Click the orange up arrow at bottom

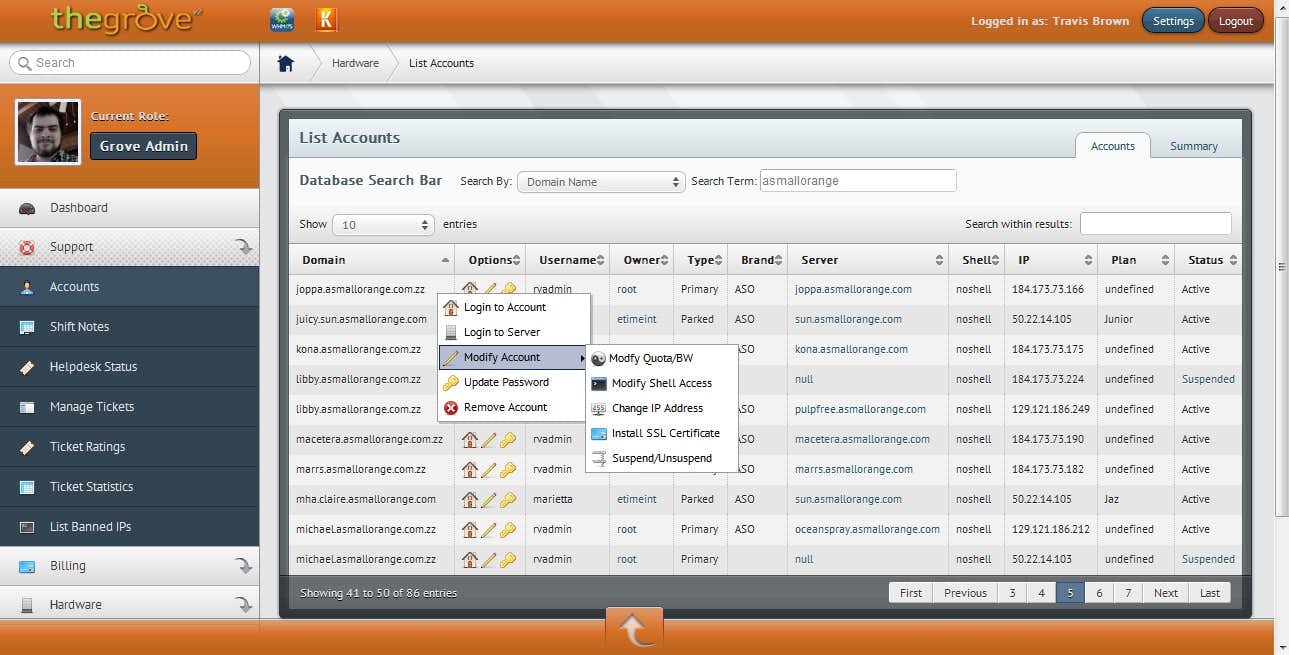pyautogui.click(x=633, y=630)
